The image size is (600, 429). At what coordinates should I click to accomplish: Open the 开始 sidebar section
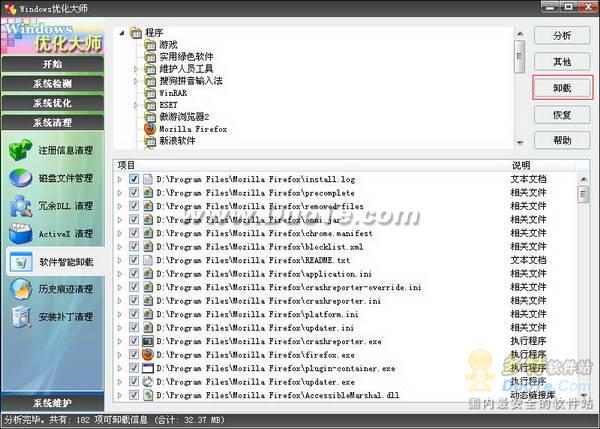click(53, 64)
